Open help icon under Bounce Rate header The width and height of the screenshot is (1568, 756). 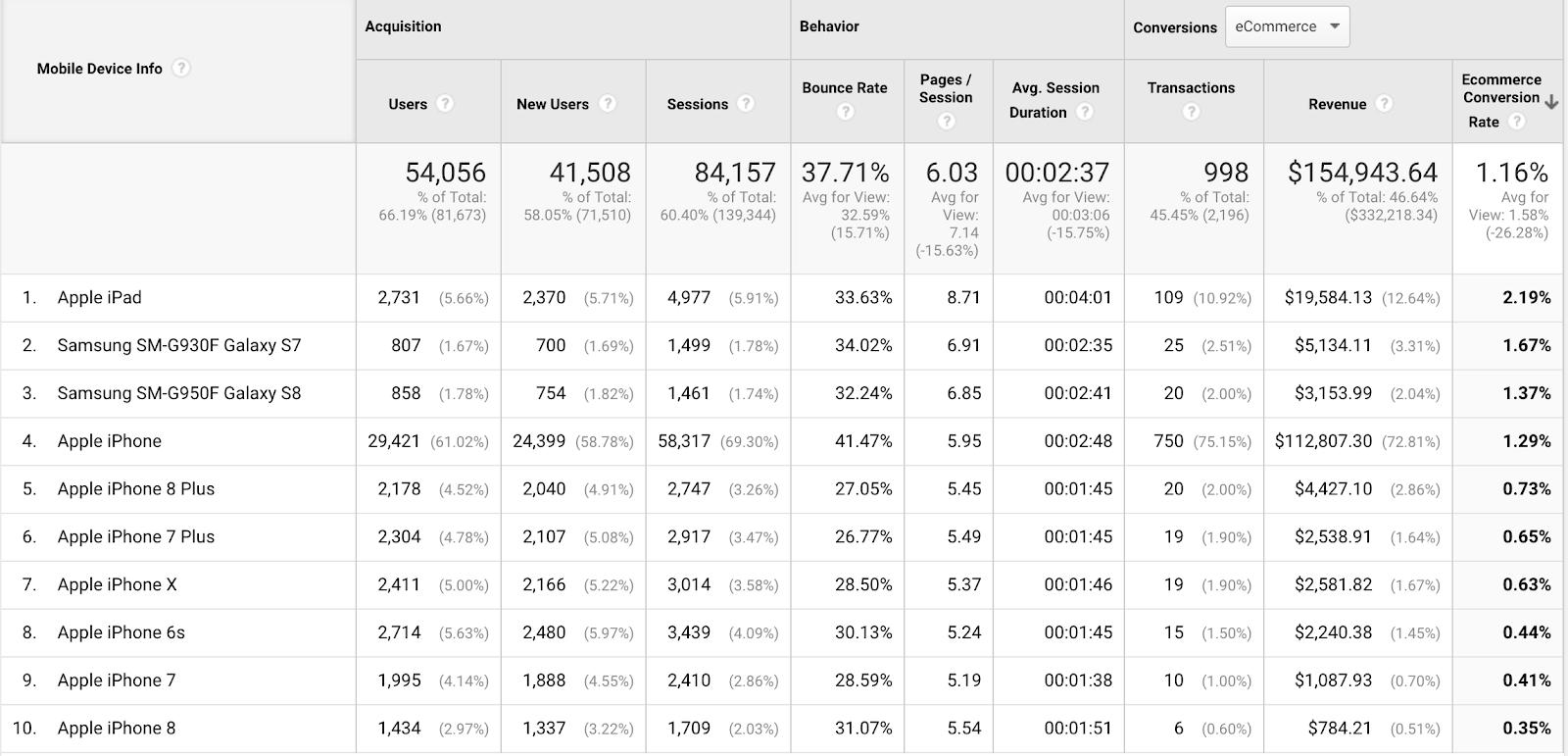point(846,112)
